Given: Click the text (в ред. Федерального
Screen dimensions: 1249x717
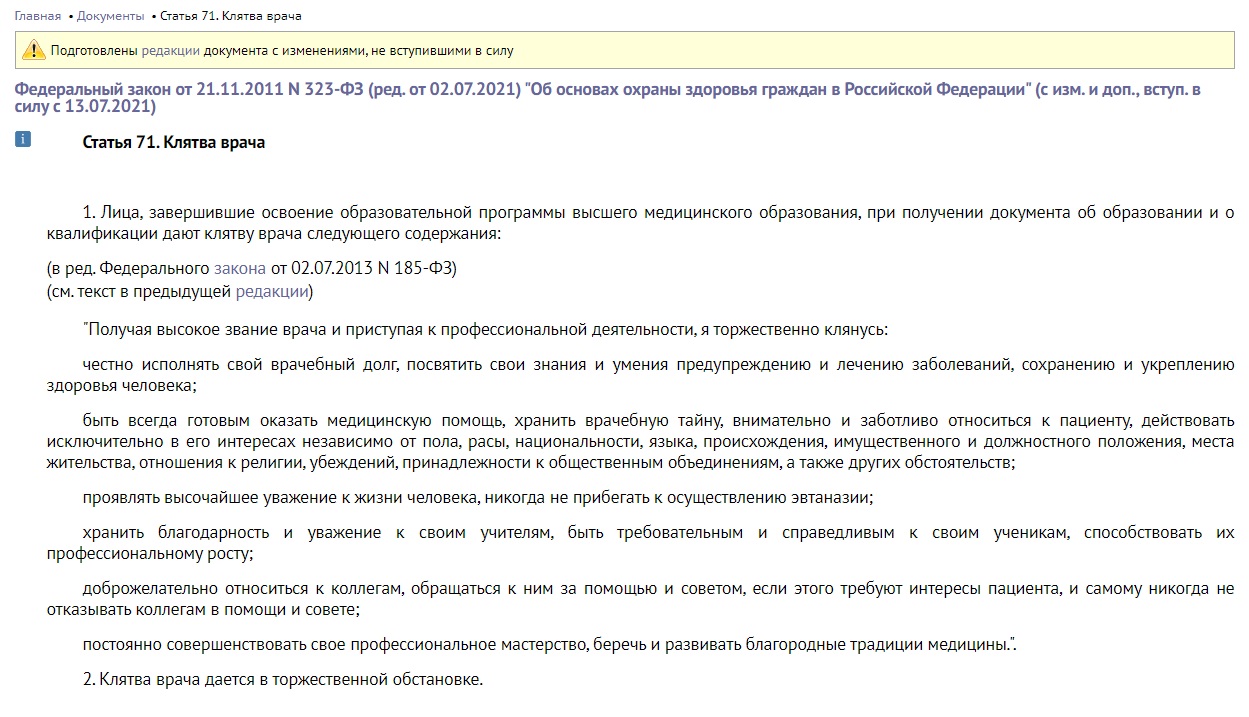Looking at the screenshot, I should 128,268.
